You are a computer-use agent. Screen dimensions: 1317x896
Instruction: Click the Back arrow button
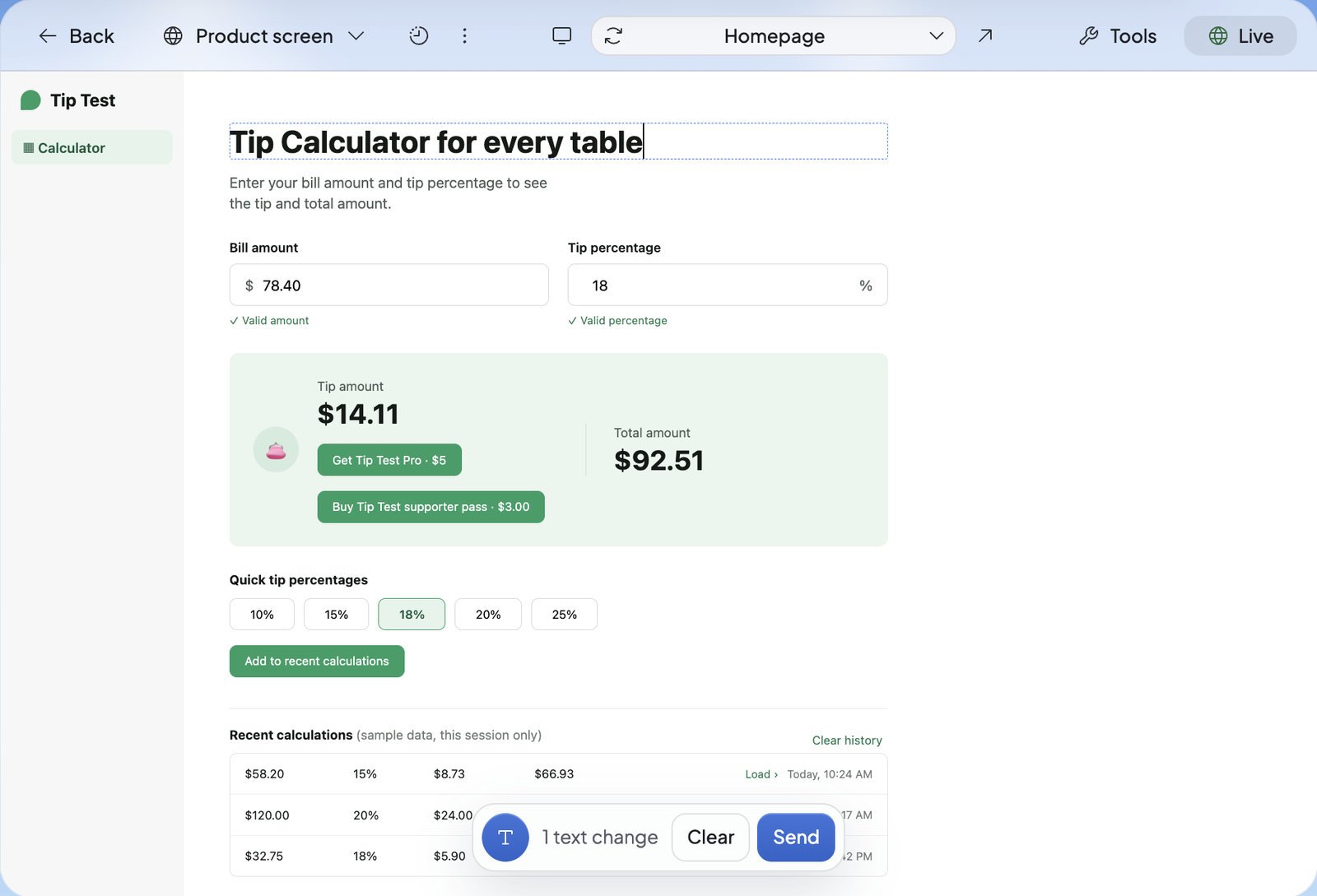[x=76, y=36]
